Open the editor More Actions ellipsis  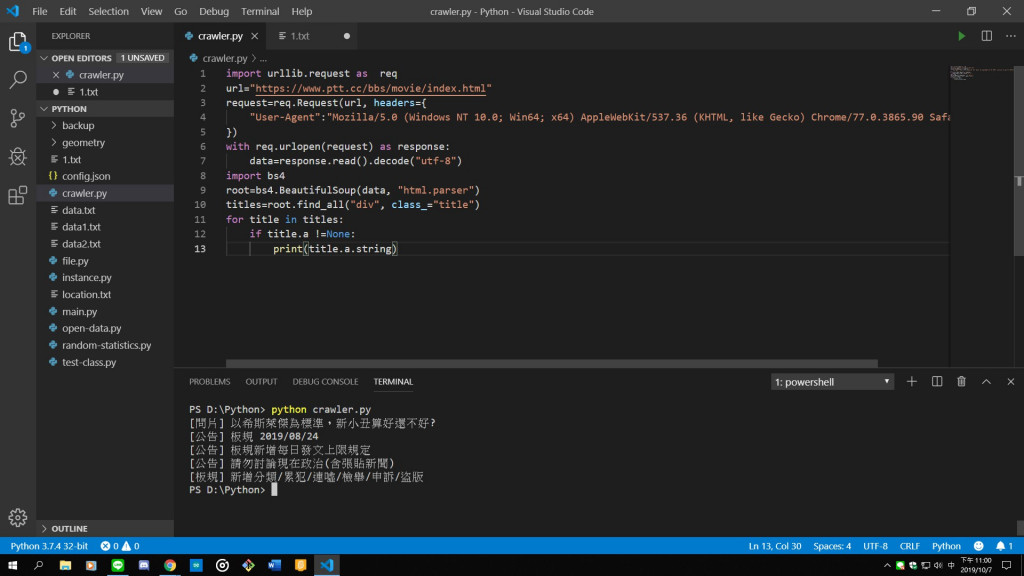1011,36
